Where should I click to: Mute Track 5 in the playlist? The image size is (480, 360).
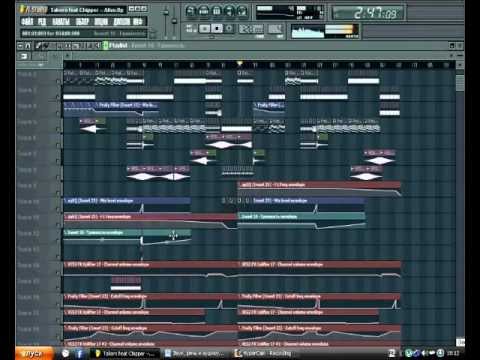click(x=59, y=129)
